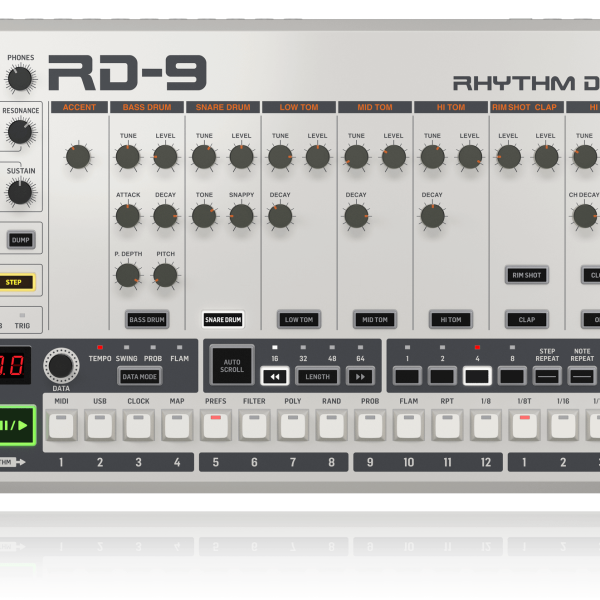
Task: Toggle step key 5 labeled PREFS
Action: pyautogui.click(x=216, y=426)
